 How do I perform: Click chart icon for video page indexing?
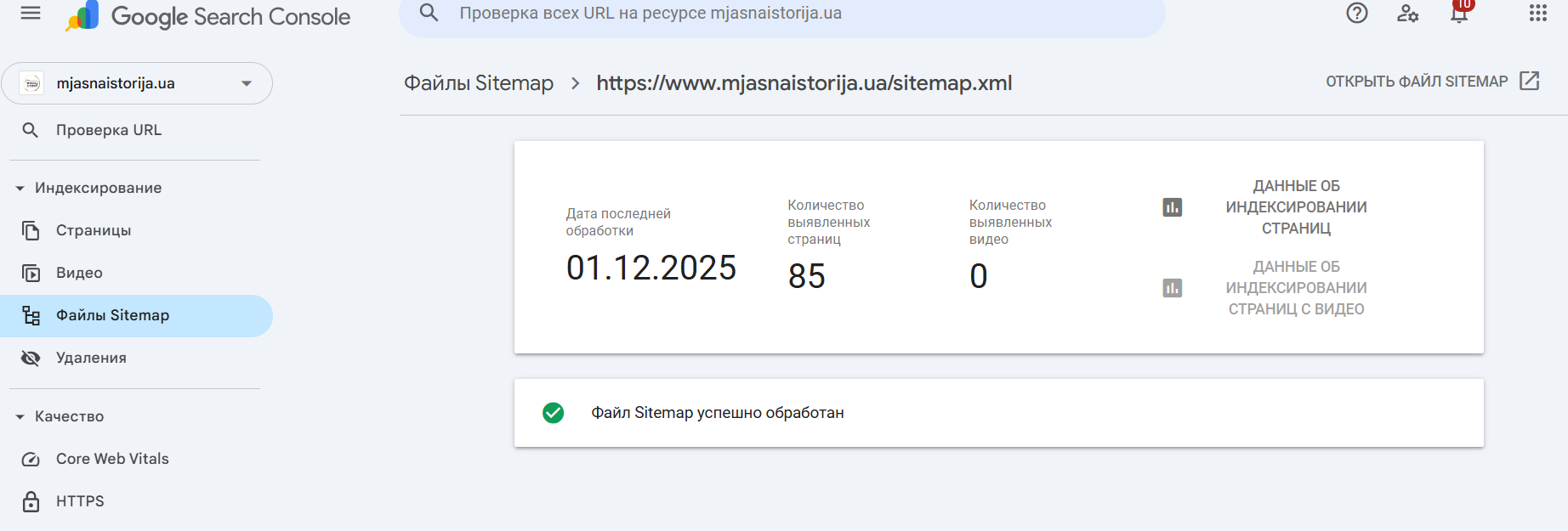1173,288
